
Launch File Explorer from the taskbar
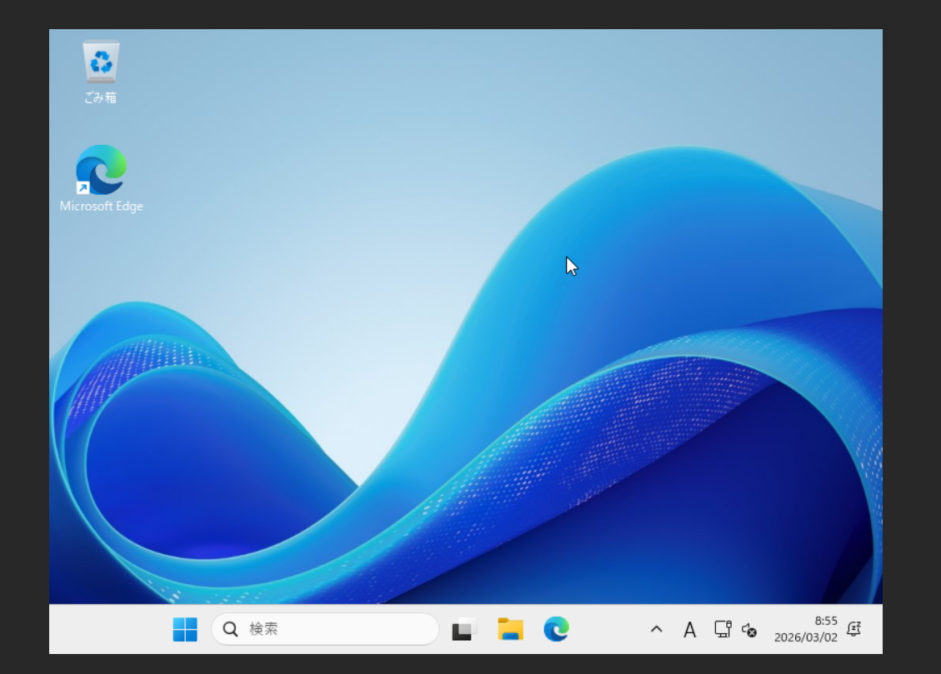(x=510, y=629)
